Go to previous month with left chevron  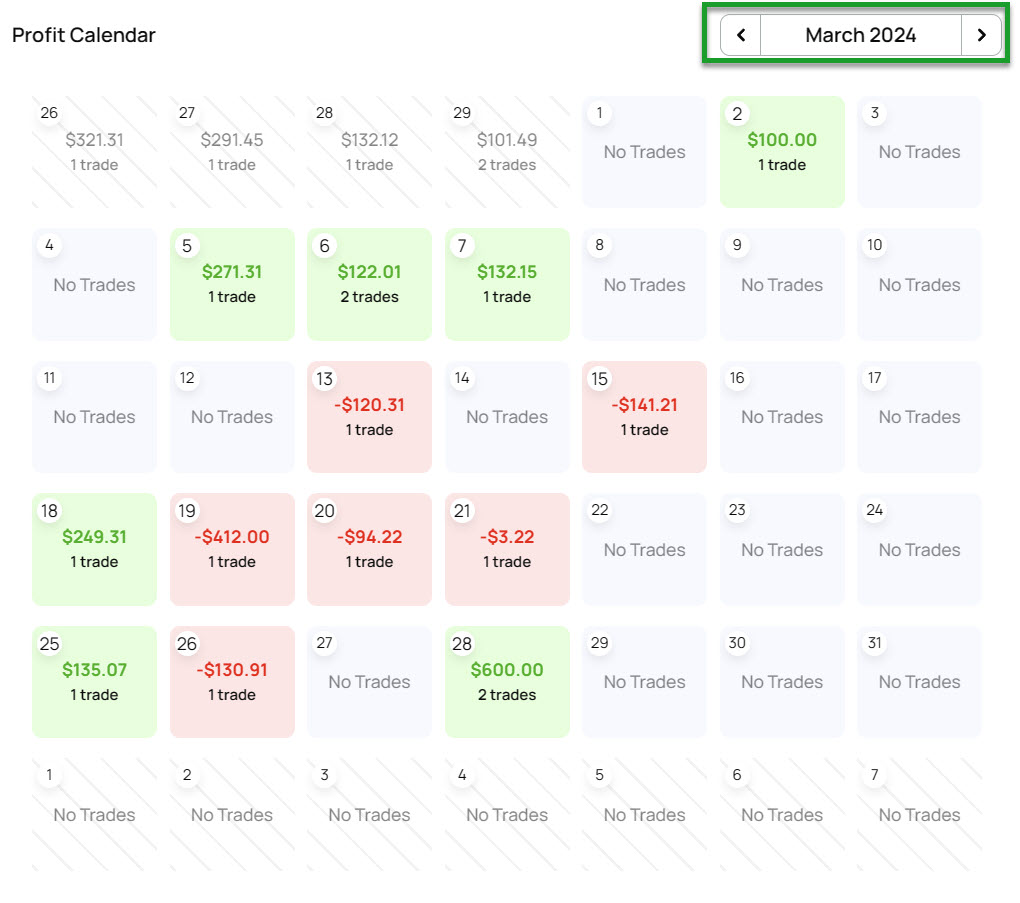[x=741, y=35]
